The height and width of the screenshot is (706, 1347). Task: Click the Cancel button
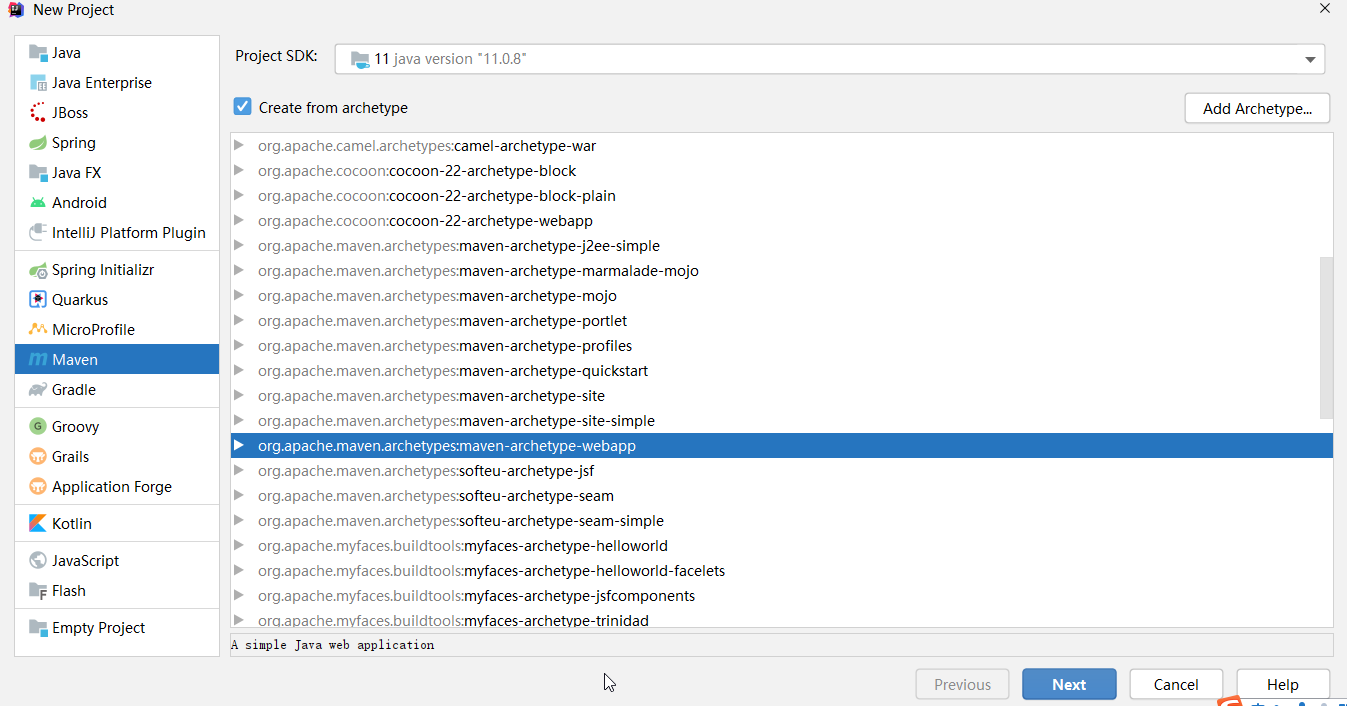pos(1176,685)
